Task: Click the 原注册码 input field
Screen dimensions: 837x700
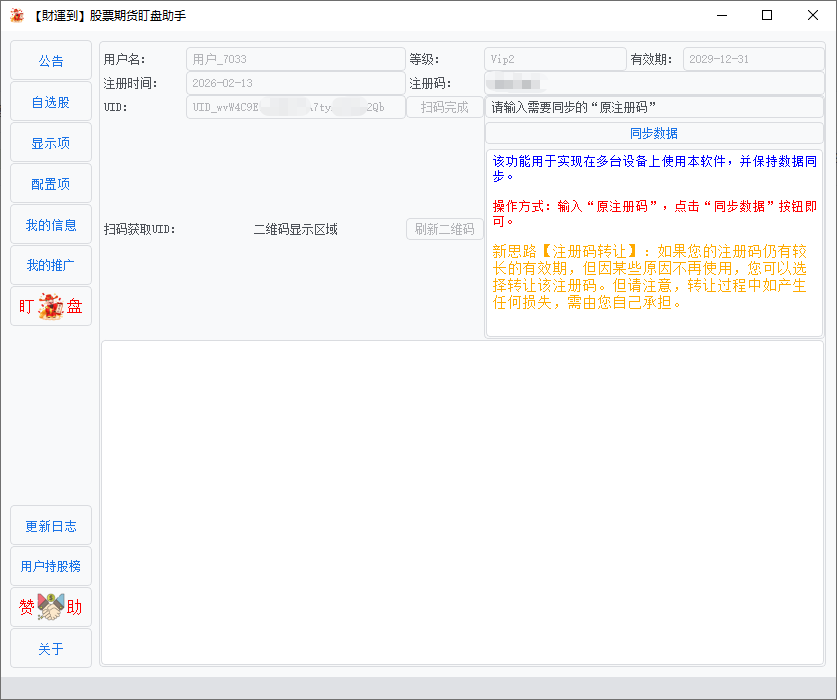Action: tap(654, 107)
